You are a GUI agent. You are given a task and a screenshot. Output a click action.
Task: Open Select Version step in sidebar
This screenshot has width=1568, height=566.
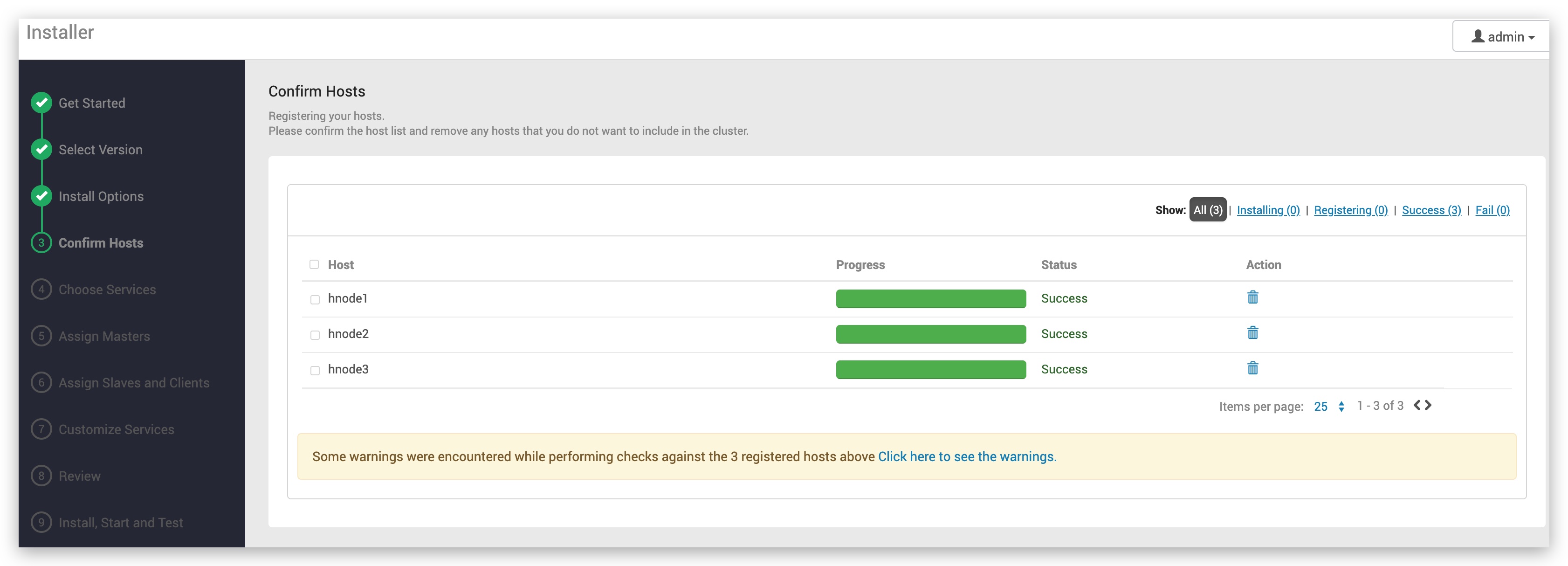[100, 150]
